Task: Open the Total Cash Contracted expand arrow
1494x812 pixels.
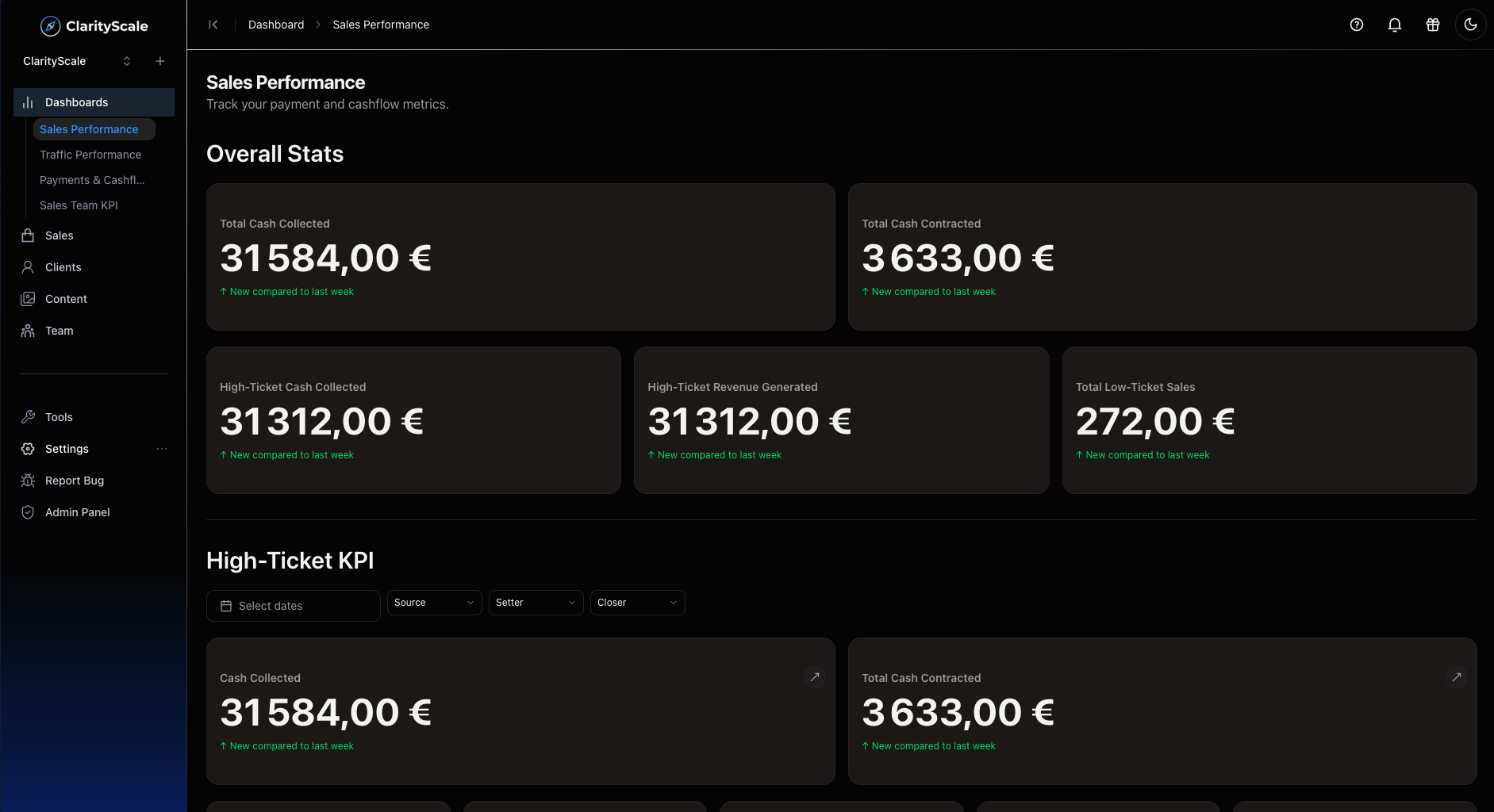Action: point(1457,677)
